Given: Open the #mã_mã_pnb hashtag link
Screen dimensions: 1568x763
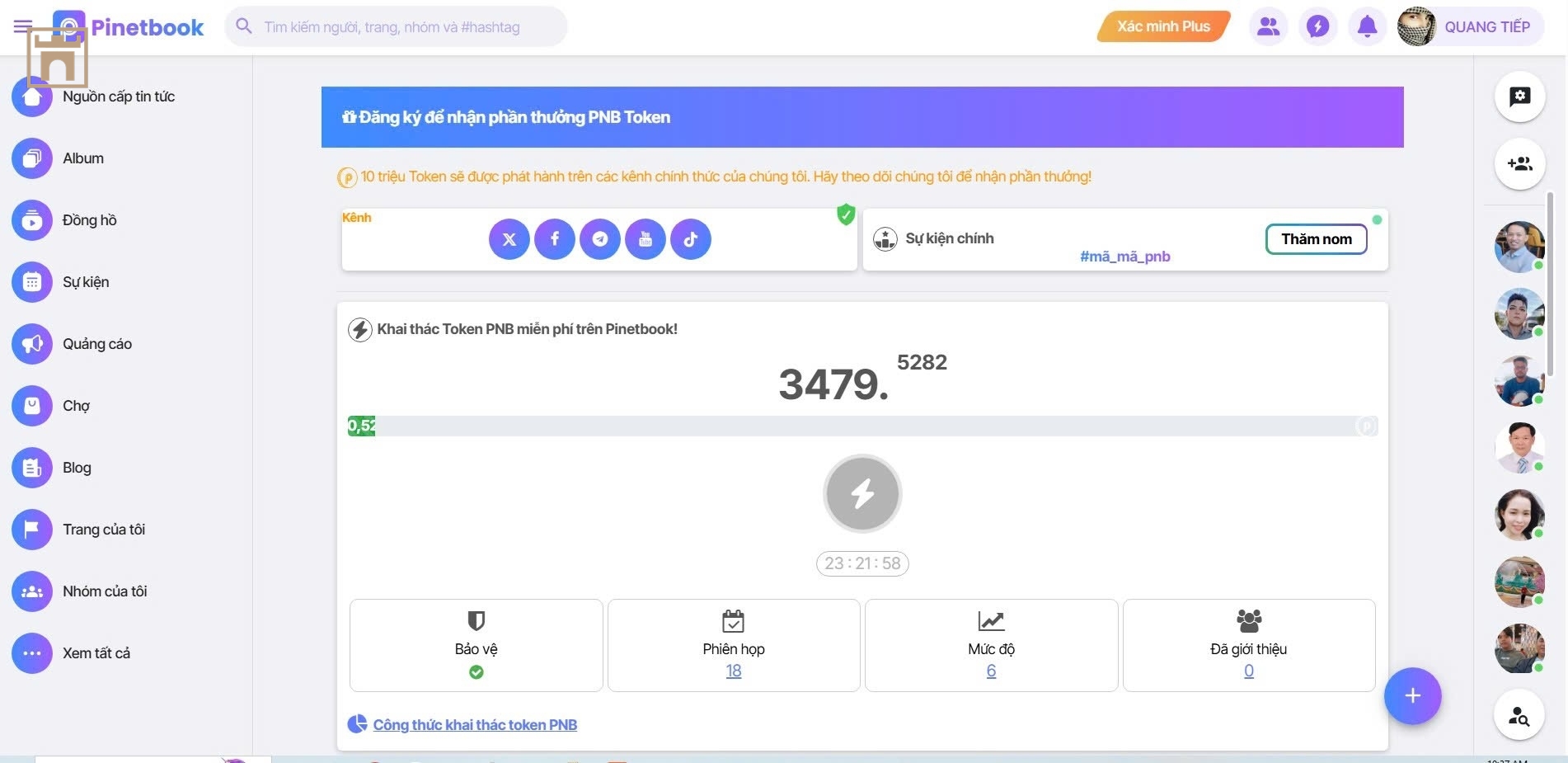Looking at the screenshot, I should (x=1124, y=257).
